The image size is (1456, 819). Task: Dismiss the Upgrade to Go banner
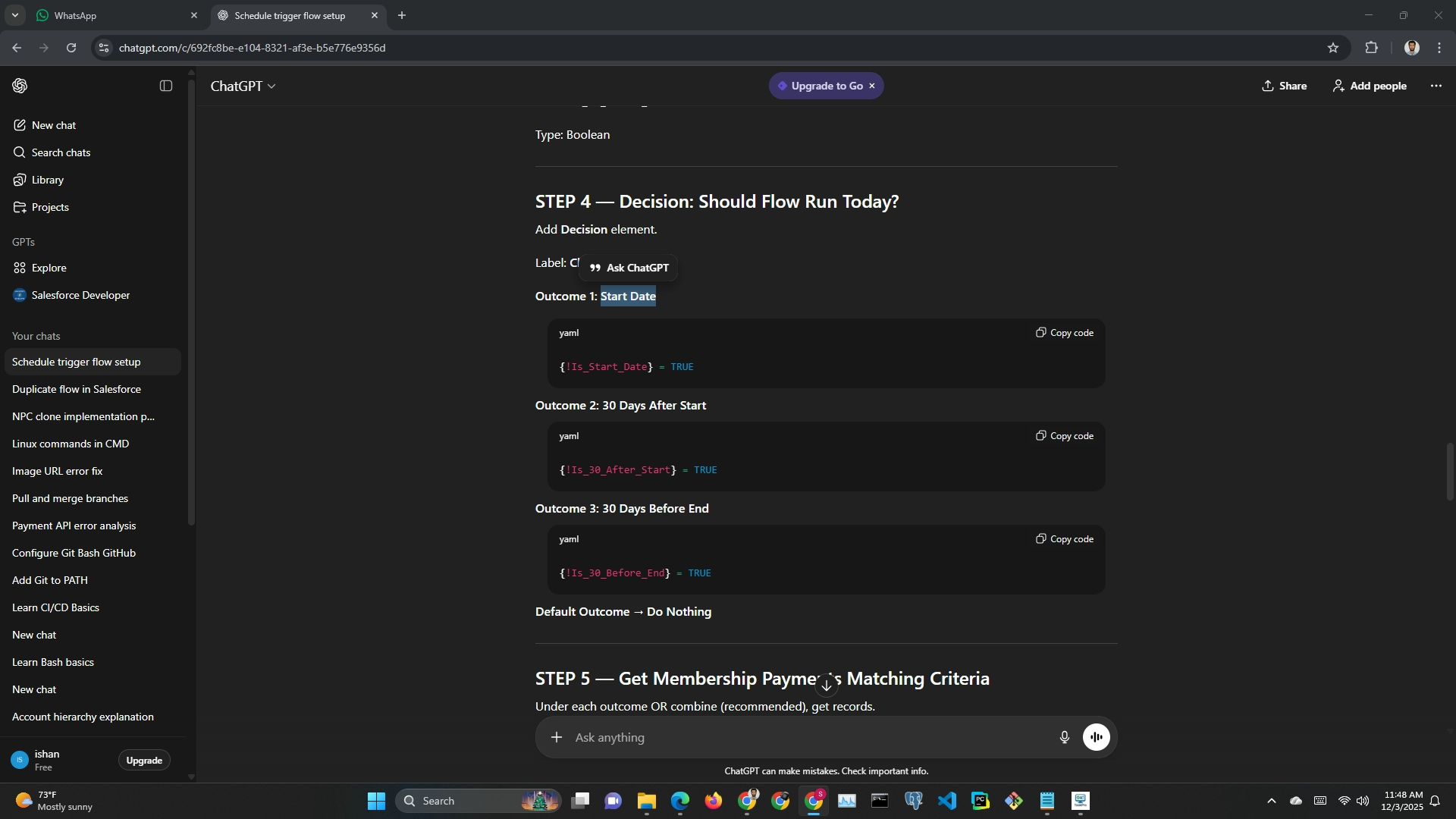point(872,86)
